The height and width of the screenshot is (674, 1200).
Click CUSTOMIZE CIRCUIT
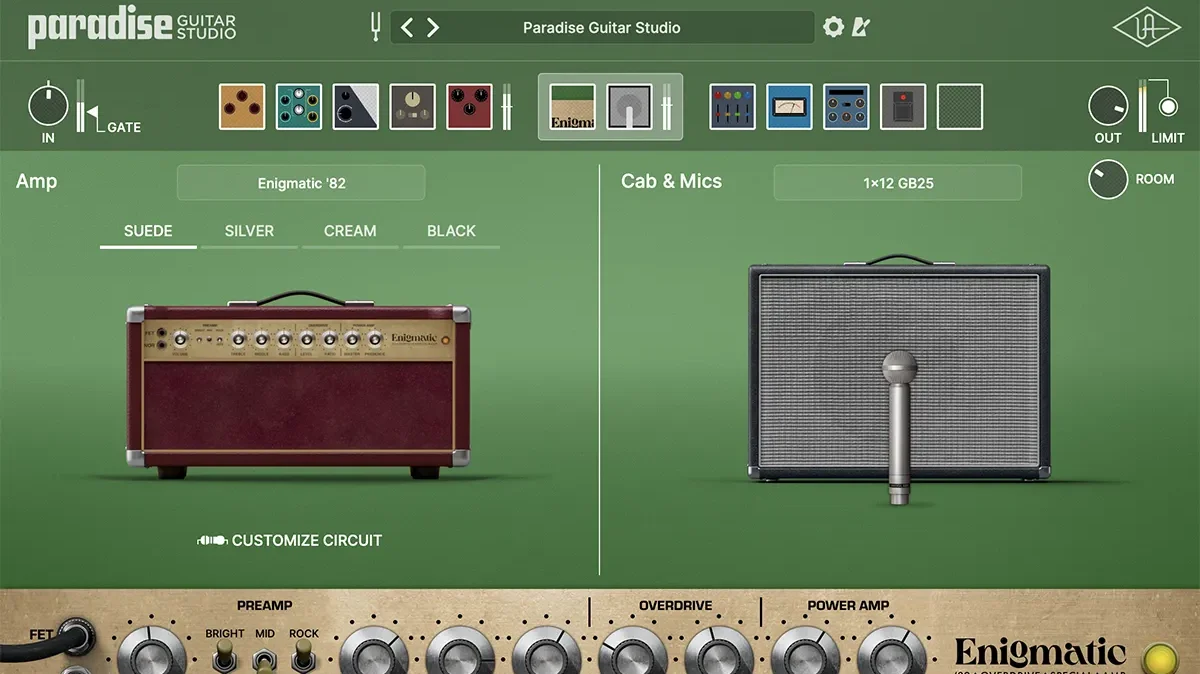tap(290, 540)
